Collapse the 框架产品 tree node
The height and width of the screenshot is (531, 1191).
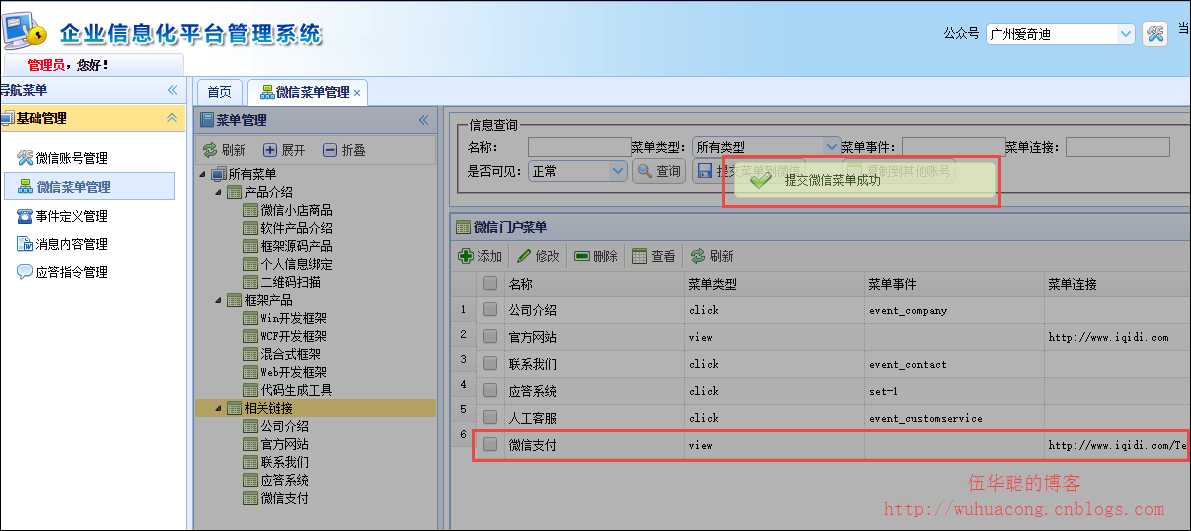click(219, 300)
